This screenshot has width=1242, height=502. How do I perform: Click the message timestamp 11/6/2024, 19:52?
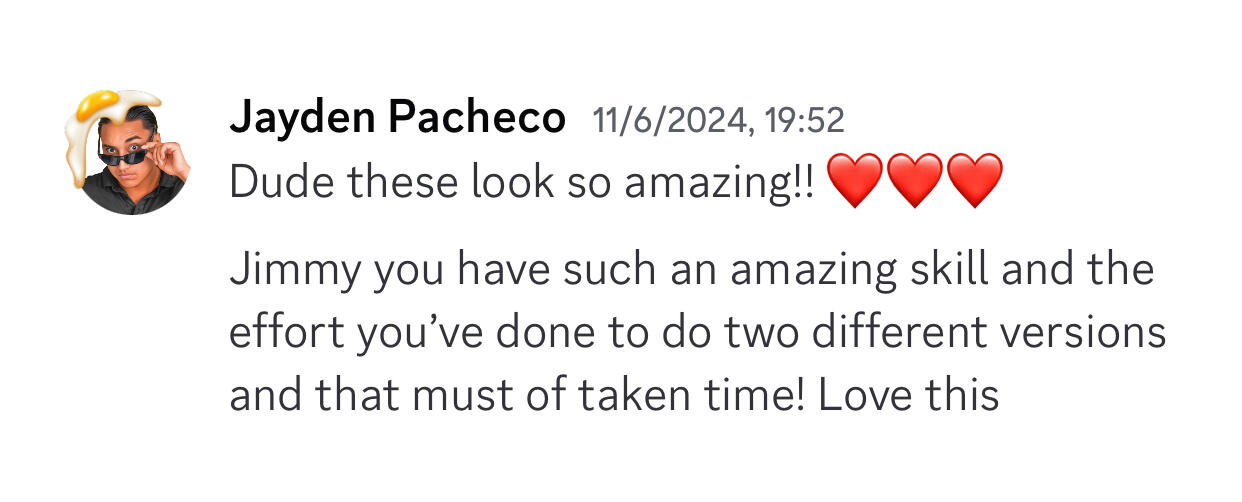tap(719, 121)
